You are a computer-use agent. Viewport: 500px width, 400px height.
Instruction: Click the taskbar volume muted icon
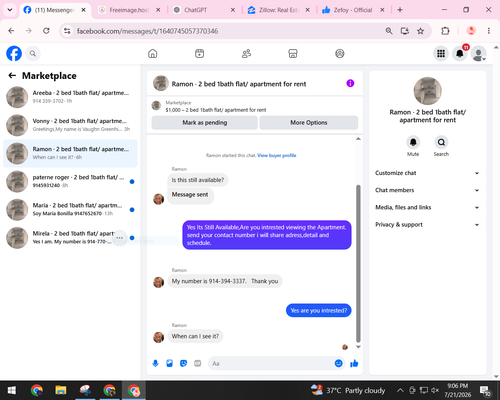pos(435,390)
